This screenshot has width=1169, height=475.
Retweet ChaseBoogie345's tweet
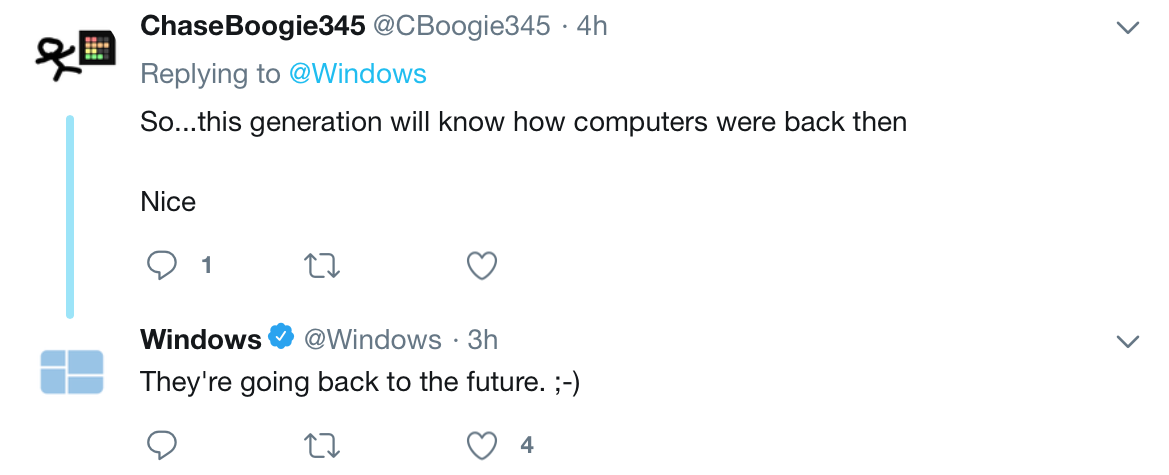click(x=323, y=266)
